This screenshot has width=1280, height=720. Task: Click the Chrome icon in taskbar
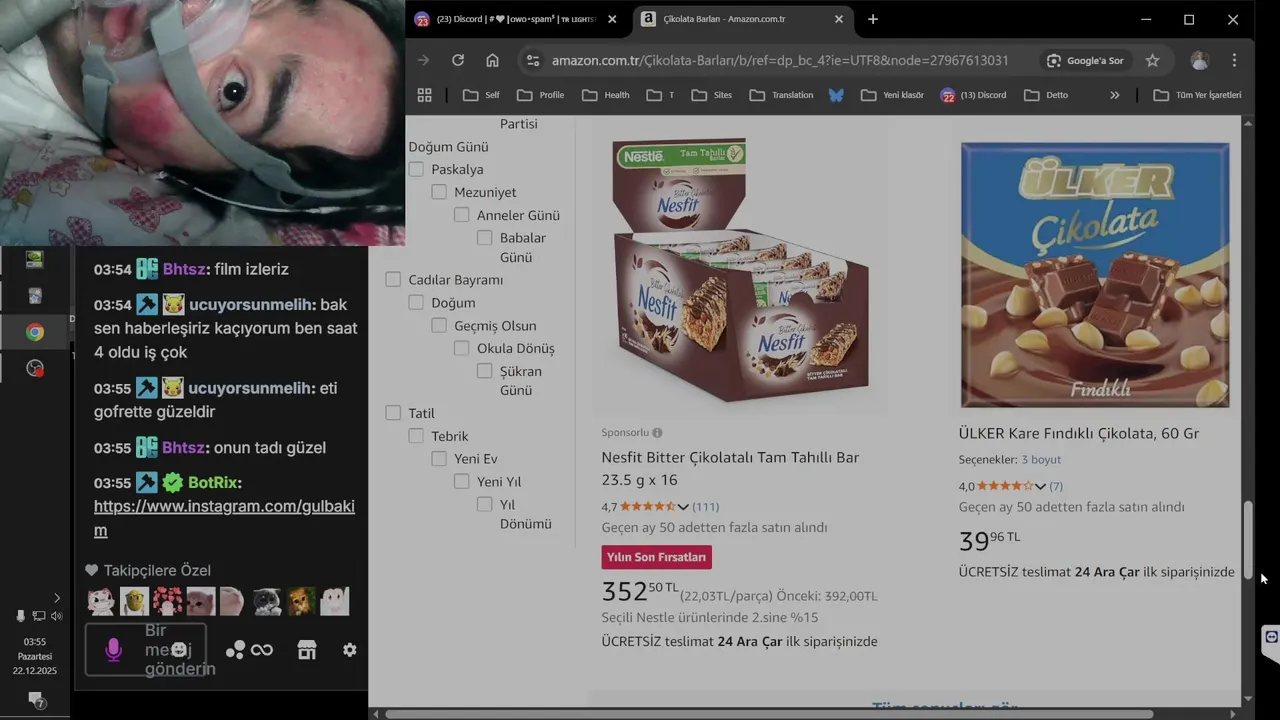(35, 332)
